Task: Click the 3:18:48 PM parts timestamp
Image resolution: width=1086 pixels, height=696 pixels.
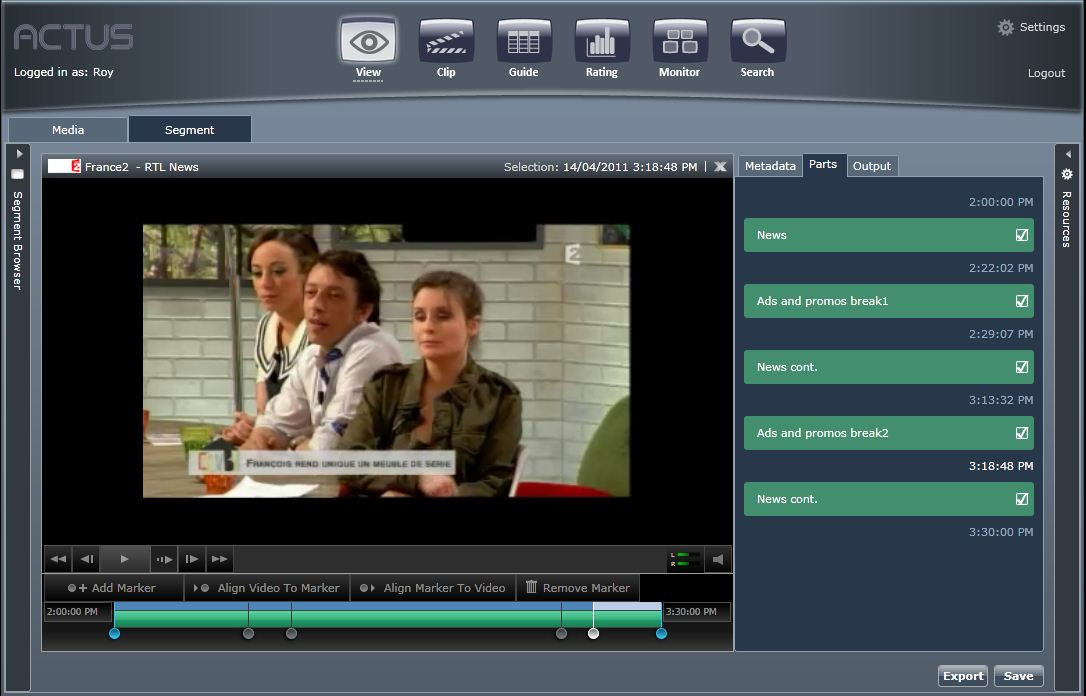Action: [1001, 466]
